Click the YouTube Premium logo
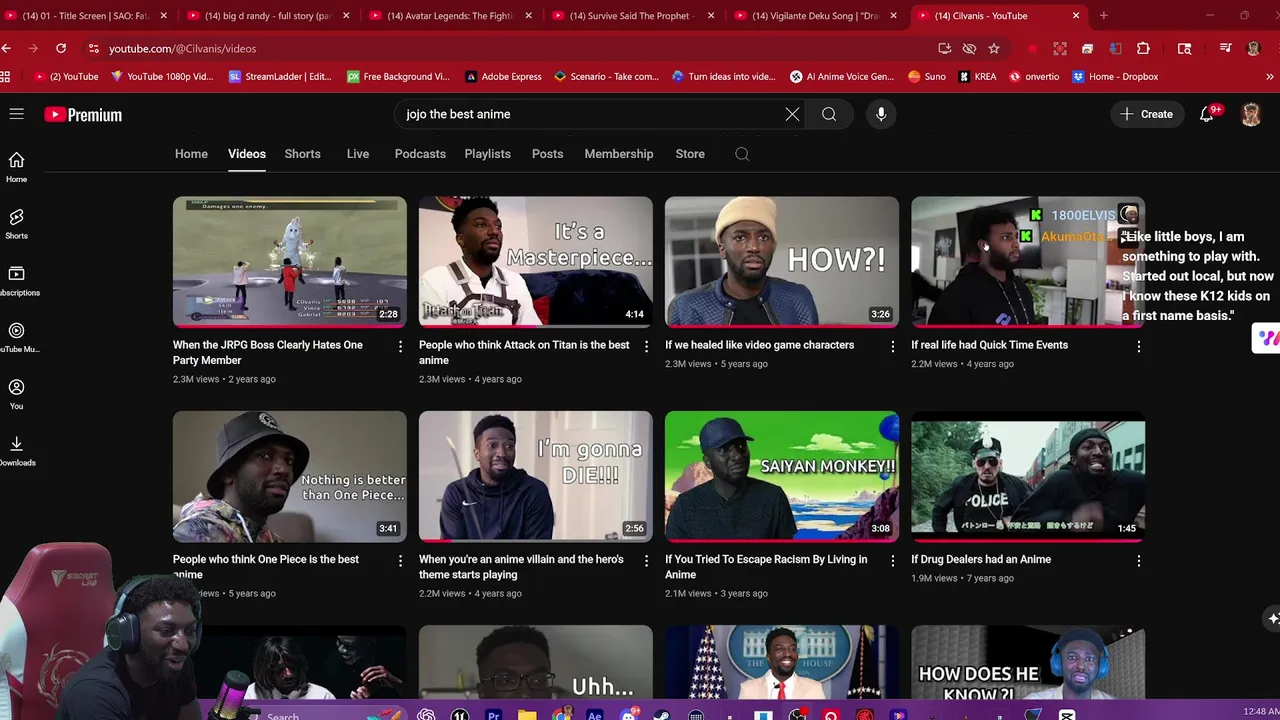Screen dimensions: 1280x720 tap(83, 115)
